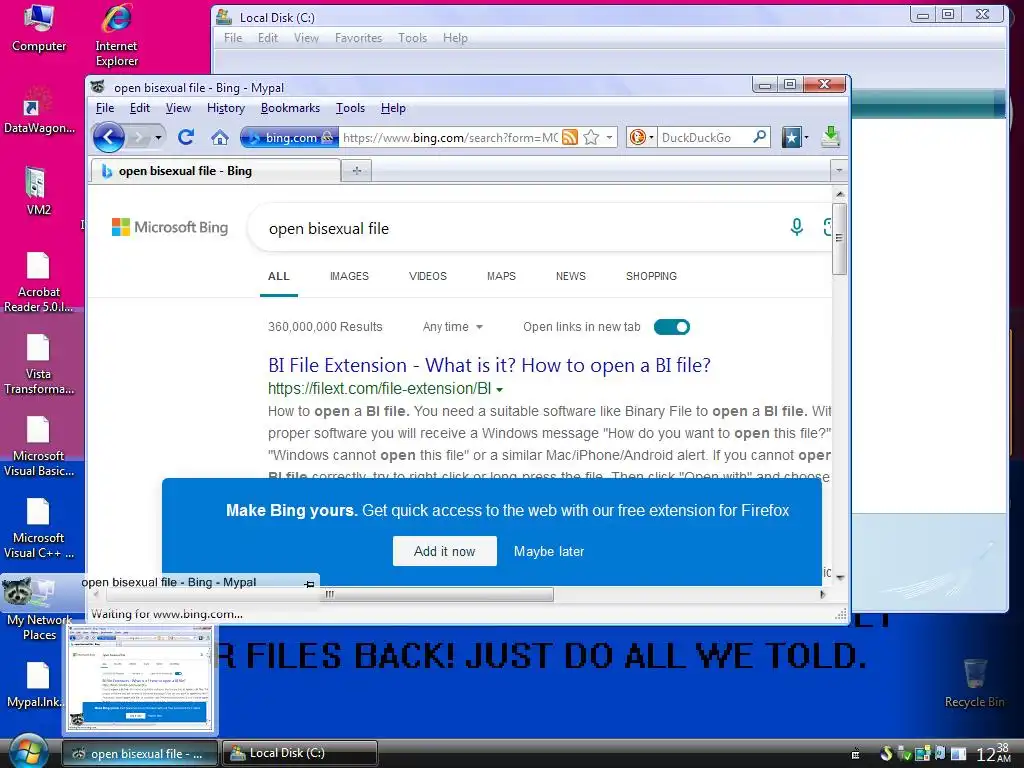Screen dimensions: 1024x768
Task: Select the 'open bisexual file - Bing' tab
Action: coord(216,171)
